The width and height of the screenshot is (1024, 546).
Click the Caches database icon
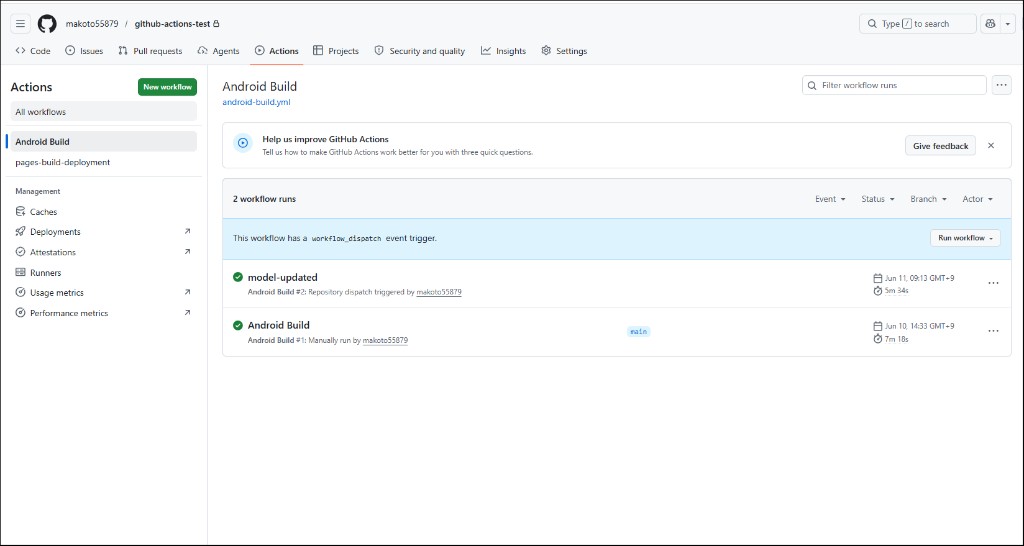tap(20, 212)
